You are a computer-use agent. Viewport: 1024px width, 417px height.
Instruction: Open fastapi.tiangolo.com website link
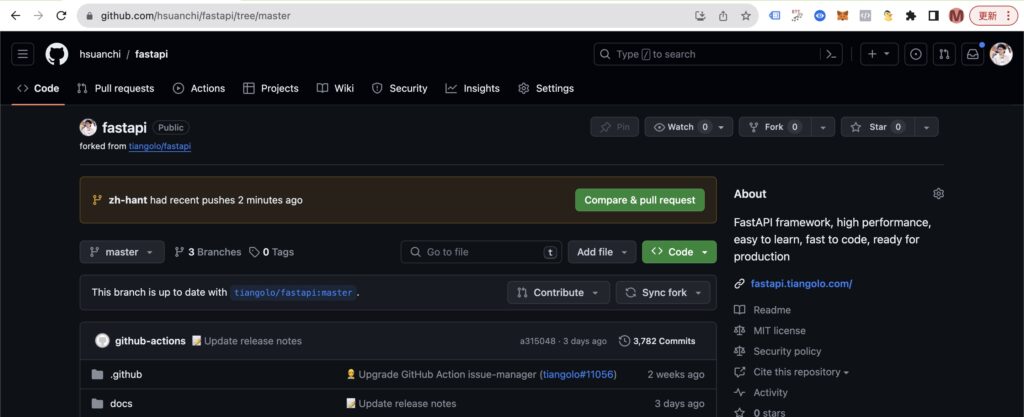tap(801, 283)
